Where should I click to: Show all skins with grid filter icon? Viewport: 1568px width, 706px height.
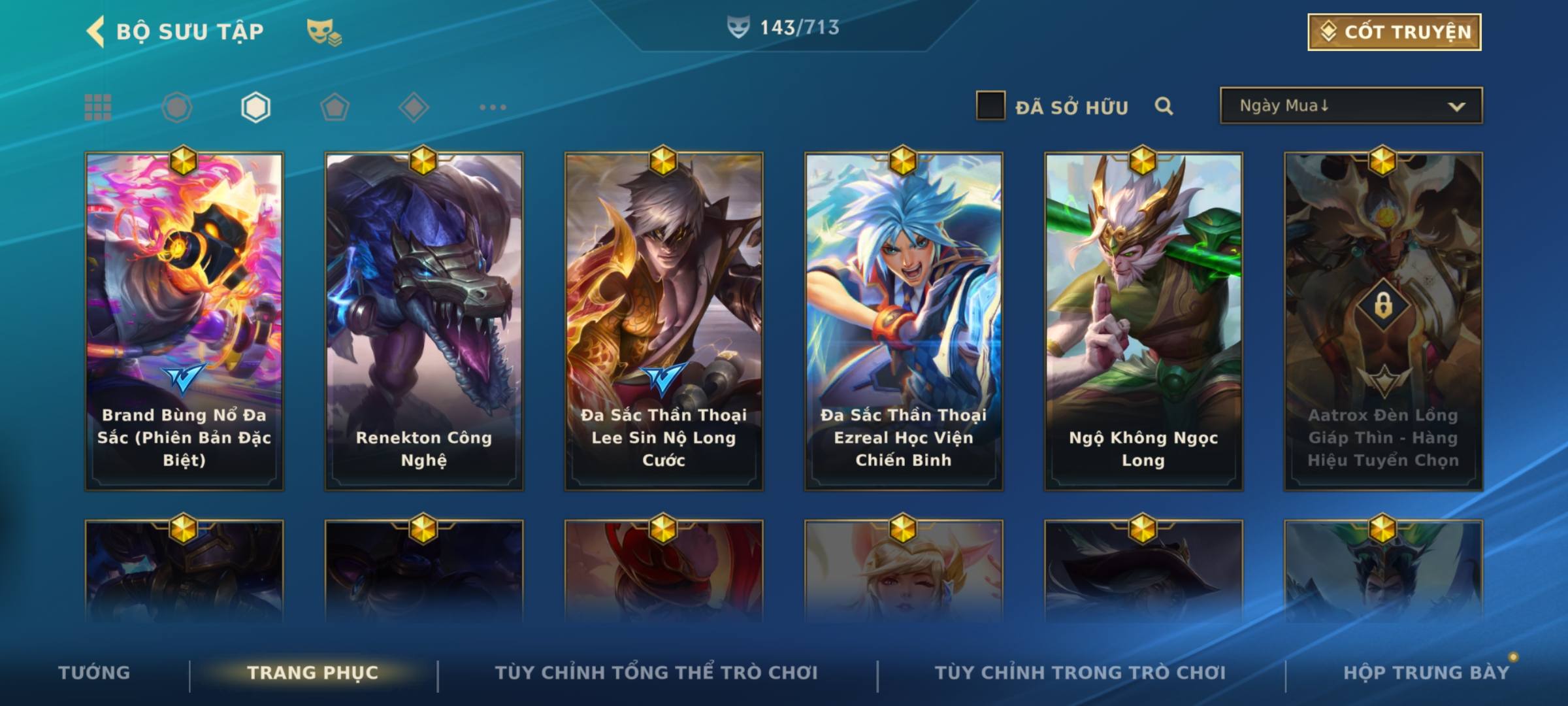[x=98, y=107]
